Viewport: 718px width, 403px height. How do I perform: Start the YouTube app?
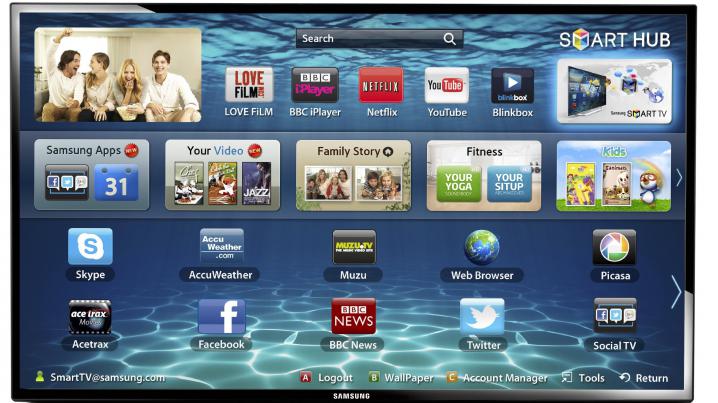446,85
